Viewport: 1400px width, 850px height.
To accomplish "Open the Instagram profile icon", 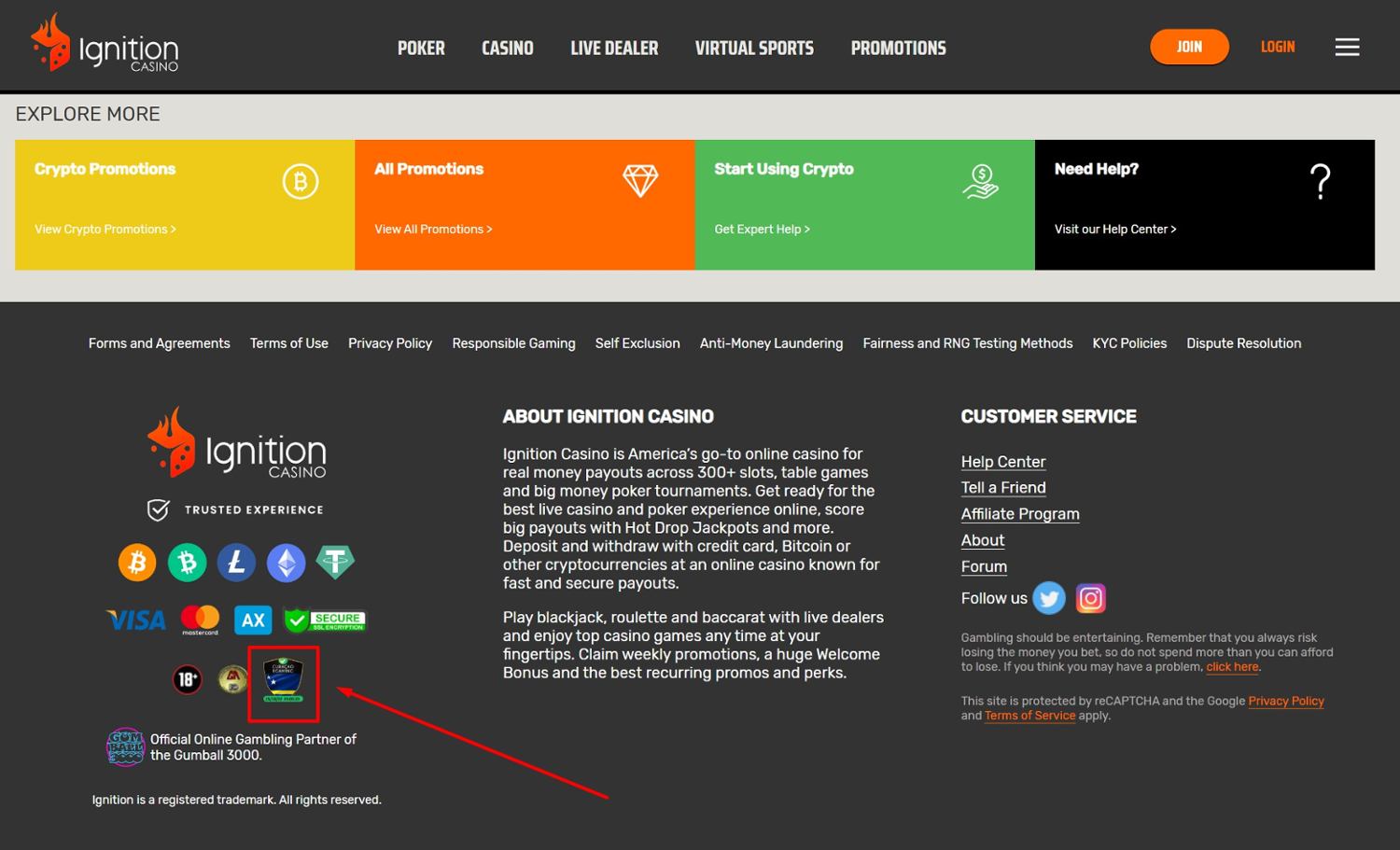I will pyautogui.click(x=1090, y=598).
